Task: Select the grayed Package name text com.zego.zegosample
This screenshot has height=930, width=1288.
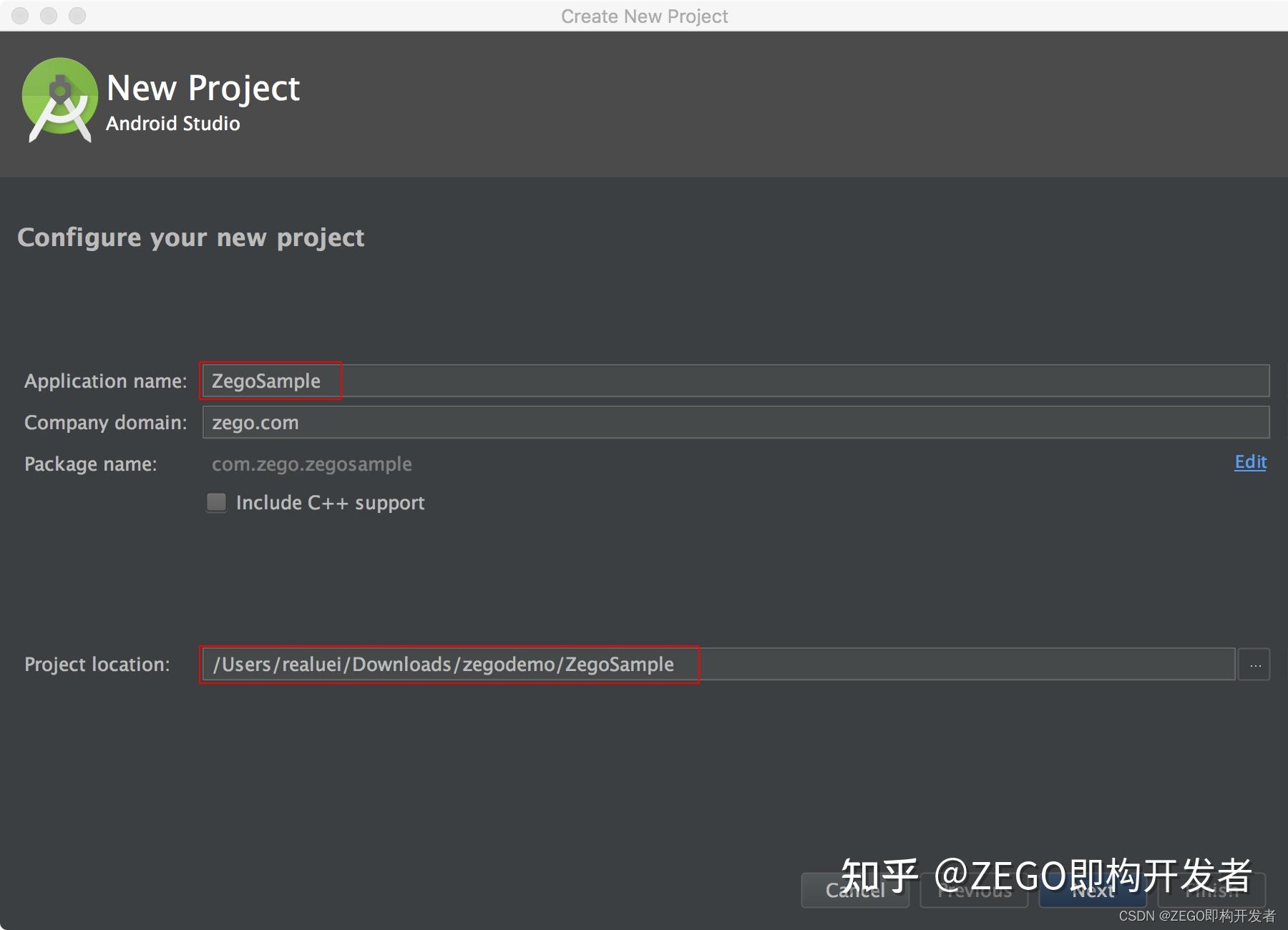Action: [x=311, y=464]
